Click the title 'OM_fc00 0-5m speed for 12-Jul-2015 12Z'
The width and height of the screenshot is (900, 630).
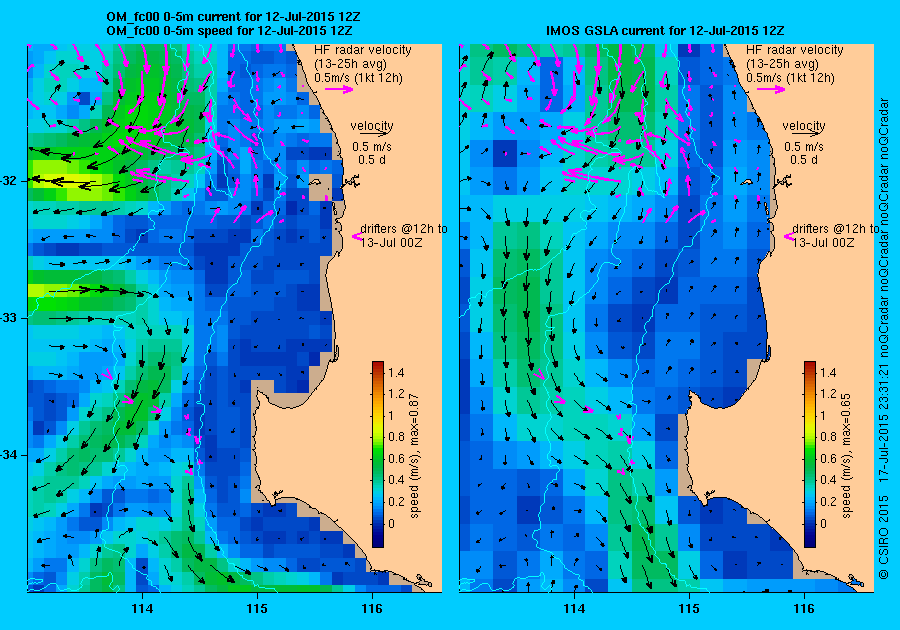pyautogui.click(x=229, y=30)
